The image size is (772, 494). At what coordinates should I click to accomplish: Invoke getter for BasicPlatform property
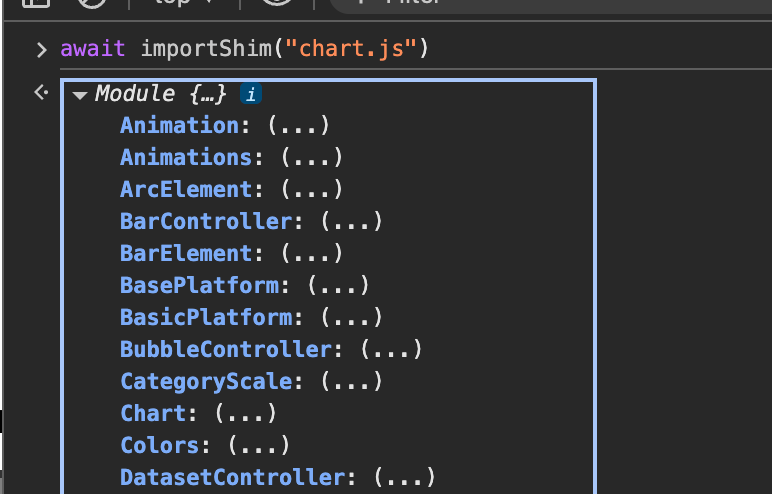pos(351,318)
